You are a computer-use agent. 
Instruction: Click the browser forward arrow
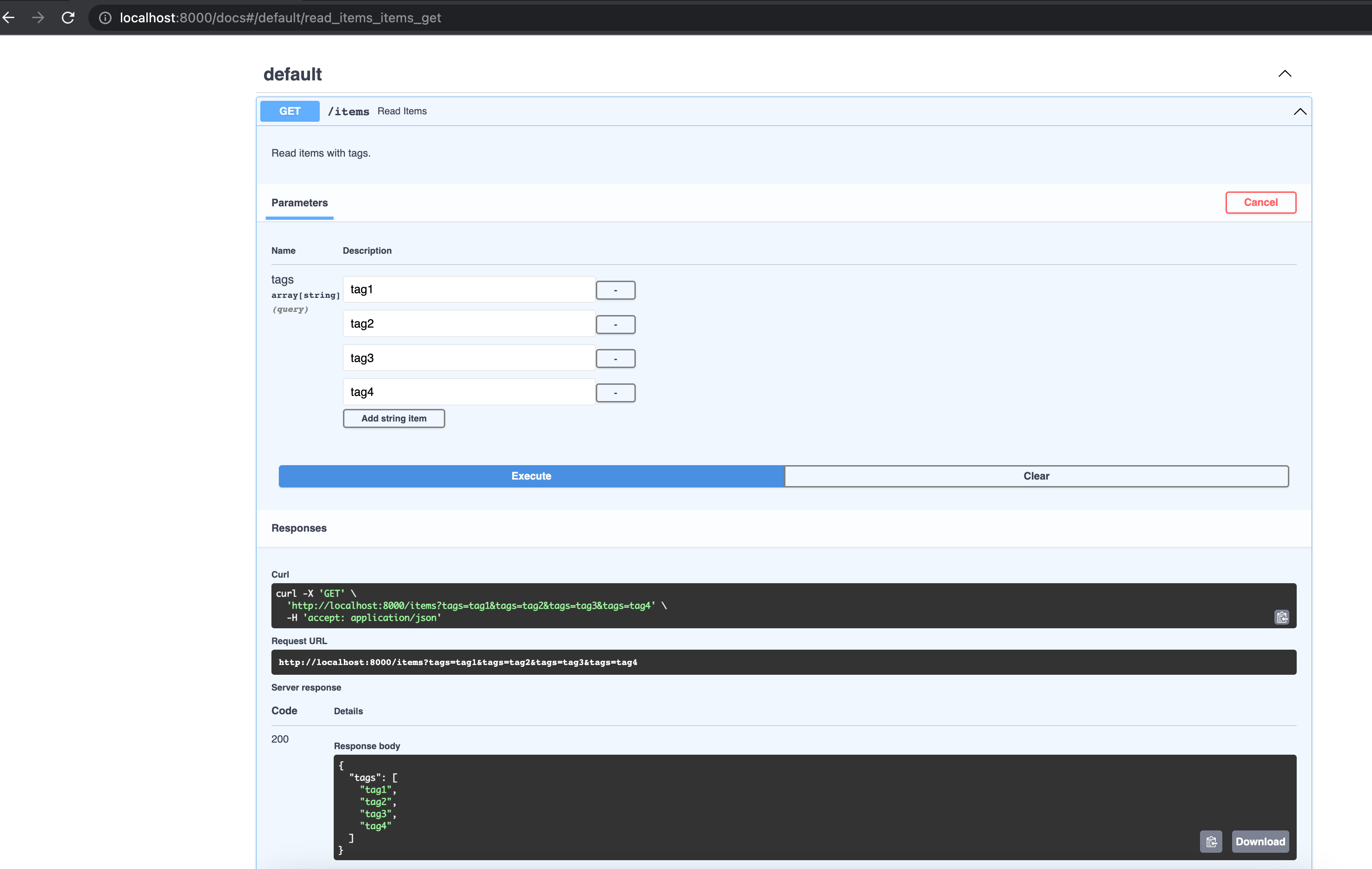[x=38, y=18]
